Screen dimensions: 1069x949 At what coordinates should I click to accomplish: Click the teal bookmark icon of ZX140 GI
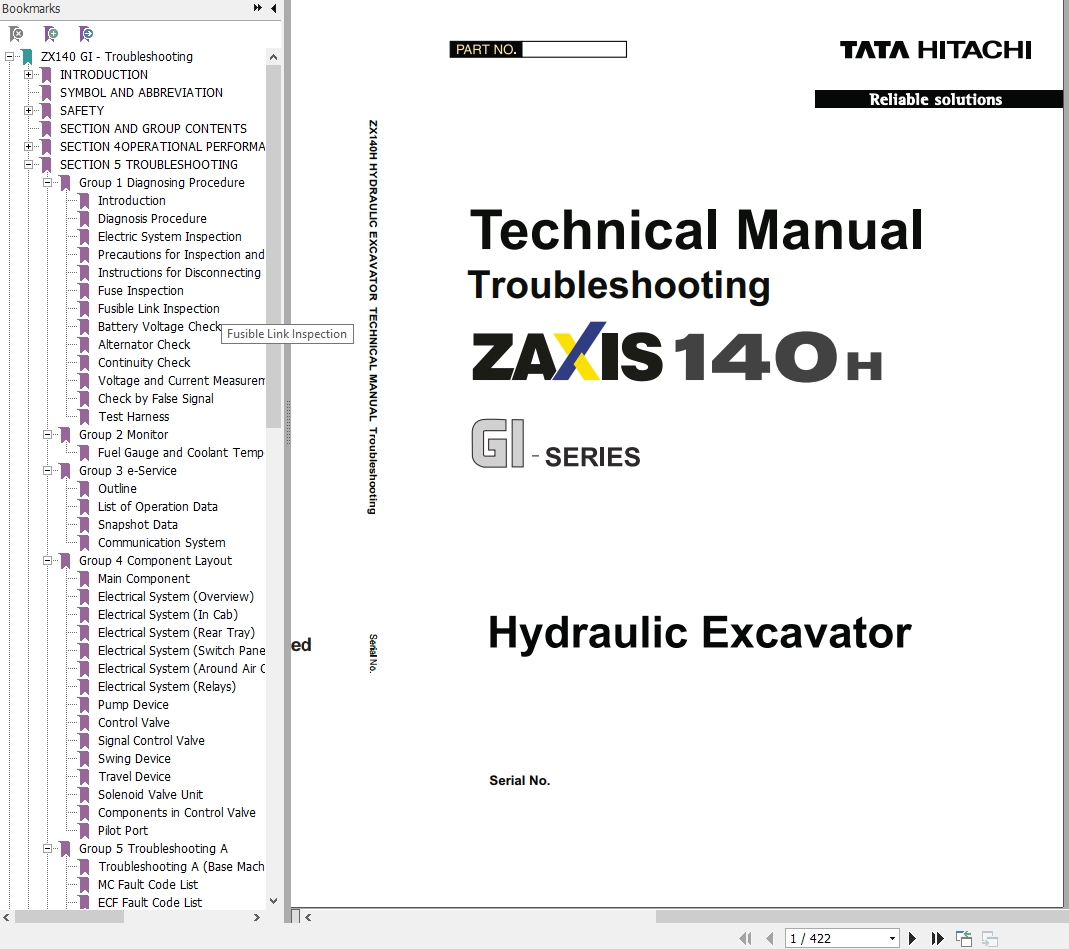(27, 57)
